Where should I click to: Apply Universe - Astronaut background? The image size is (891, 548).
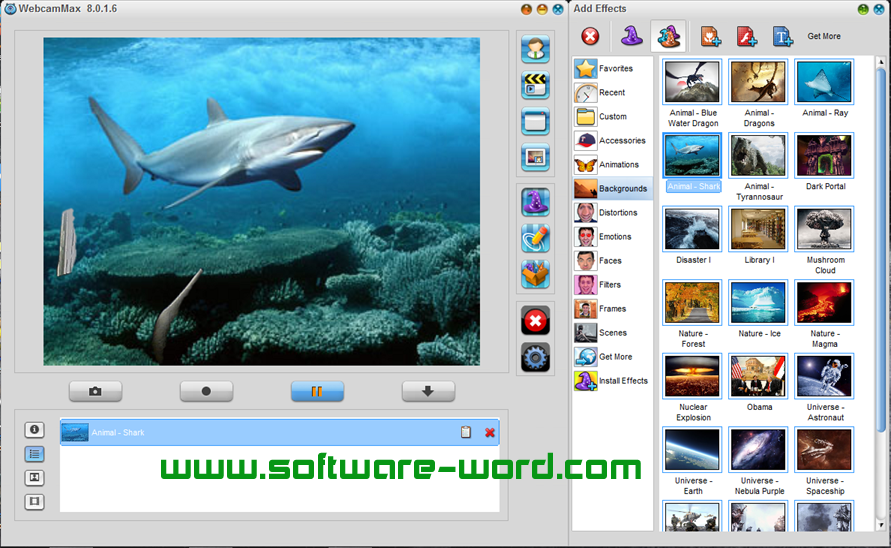pos(824,376)
